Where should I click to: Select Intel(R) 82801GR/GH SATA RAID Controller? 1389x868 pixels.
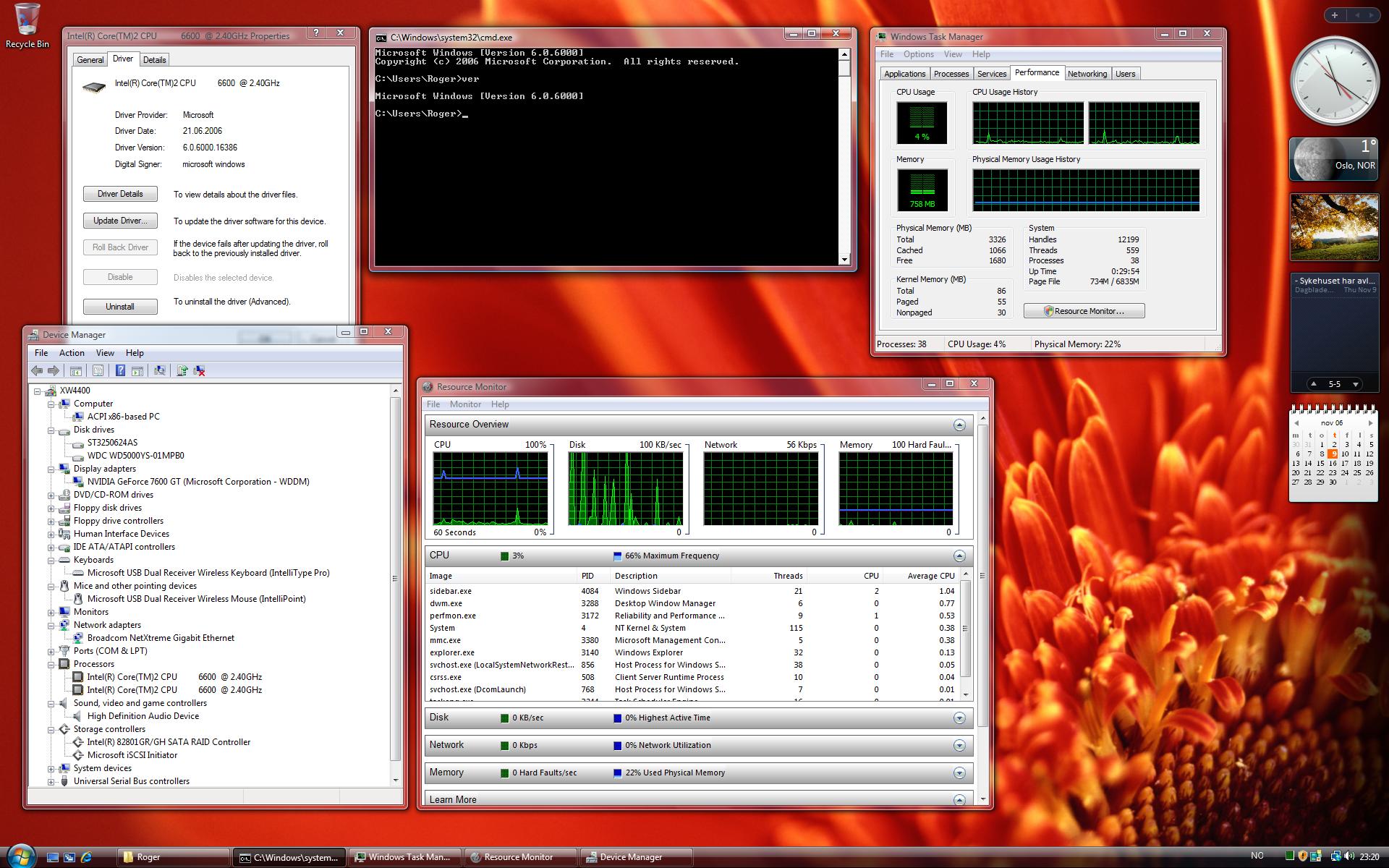click(169, 742)
